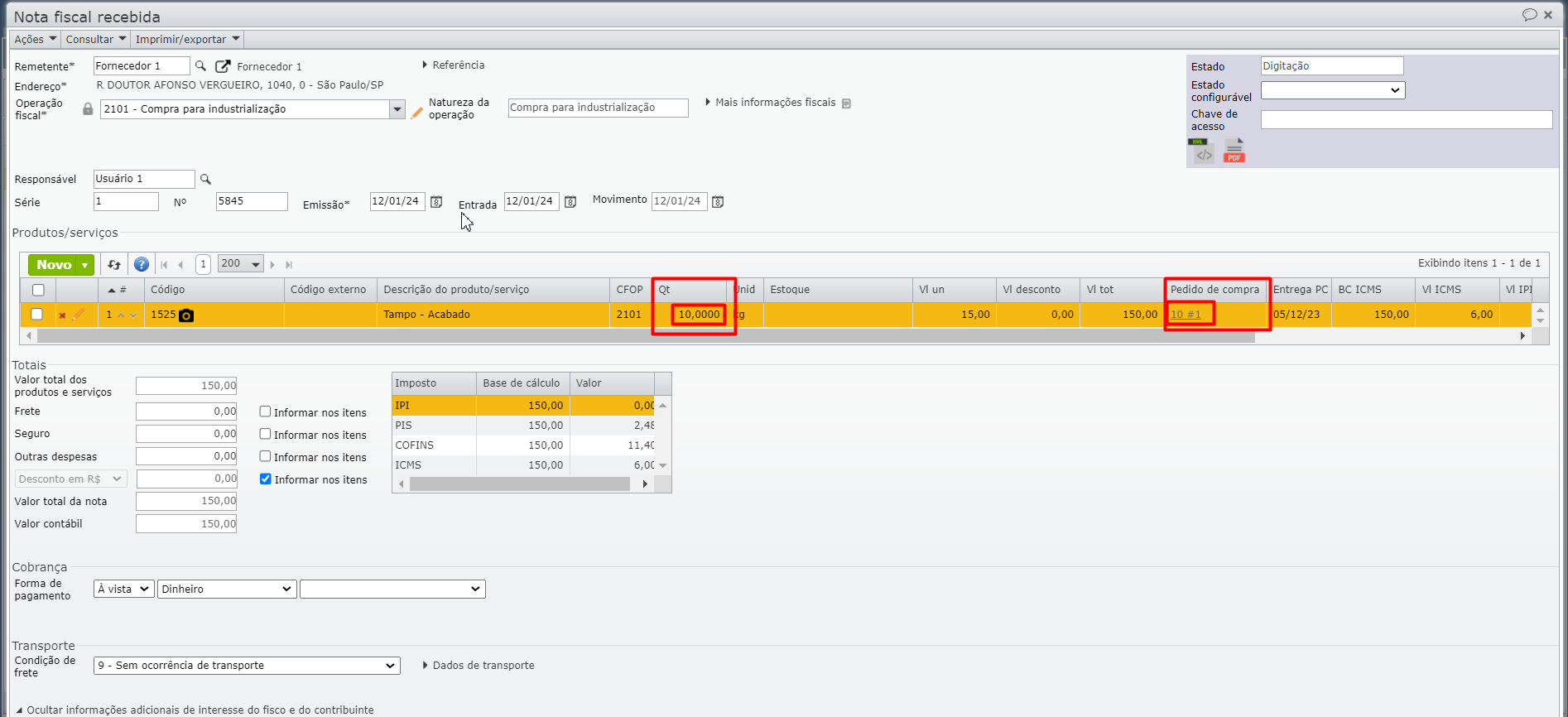
Task: Open the notes icon beside Mais informações fiscais
Action: point(846,103)
